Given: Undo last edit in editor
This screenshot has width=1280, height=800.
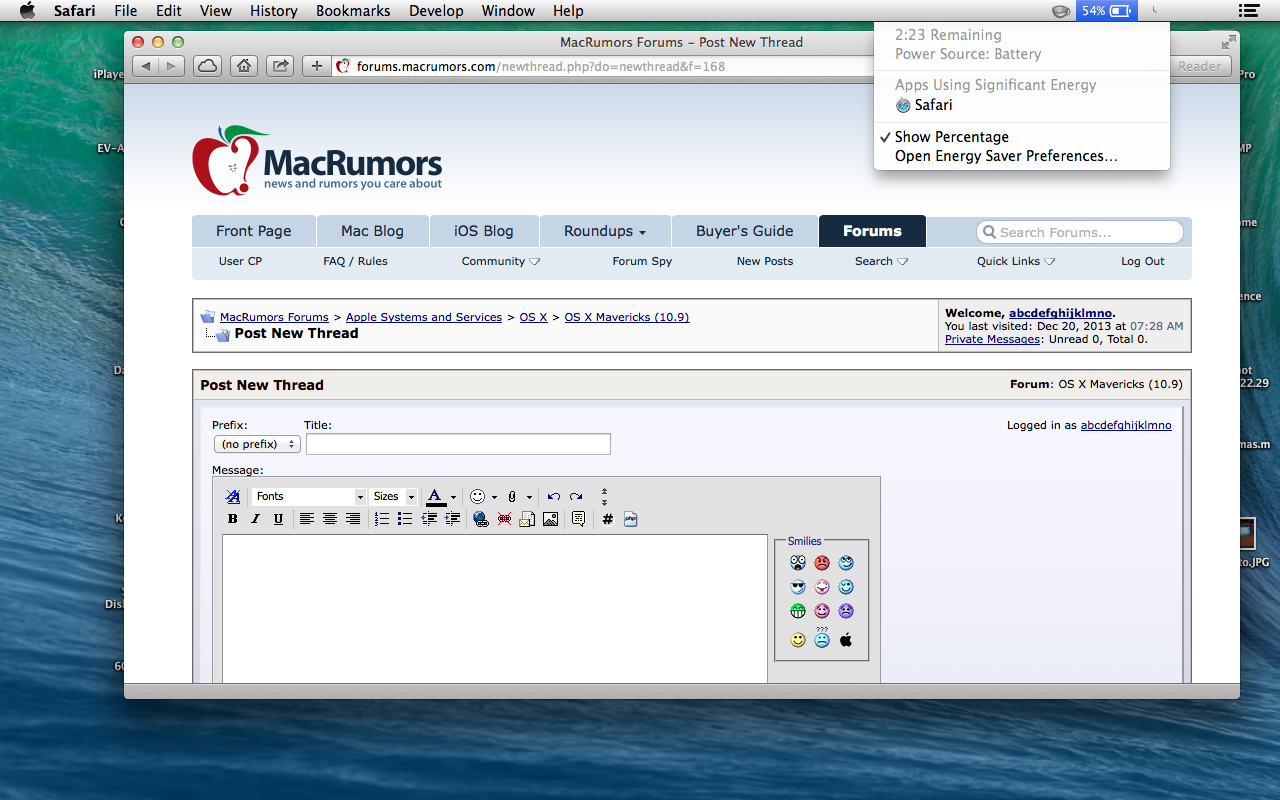Looking at the screenshot, I should coord(554,496).
